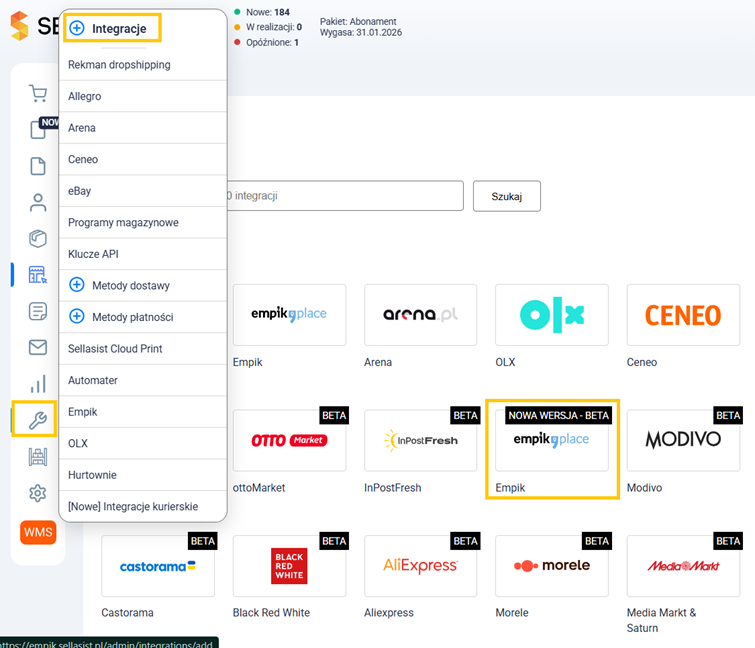Choose the OLX integration tile
Viewport: 755px width, 648px height.
pos(552,316)
